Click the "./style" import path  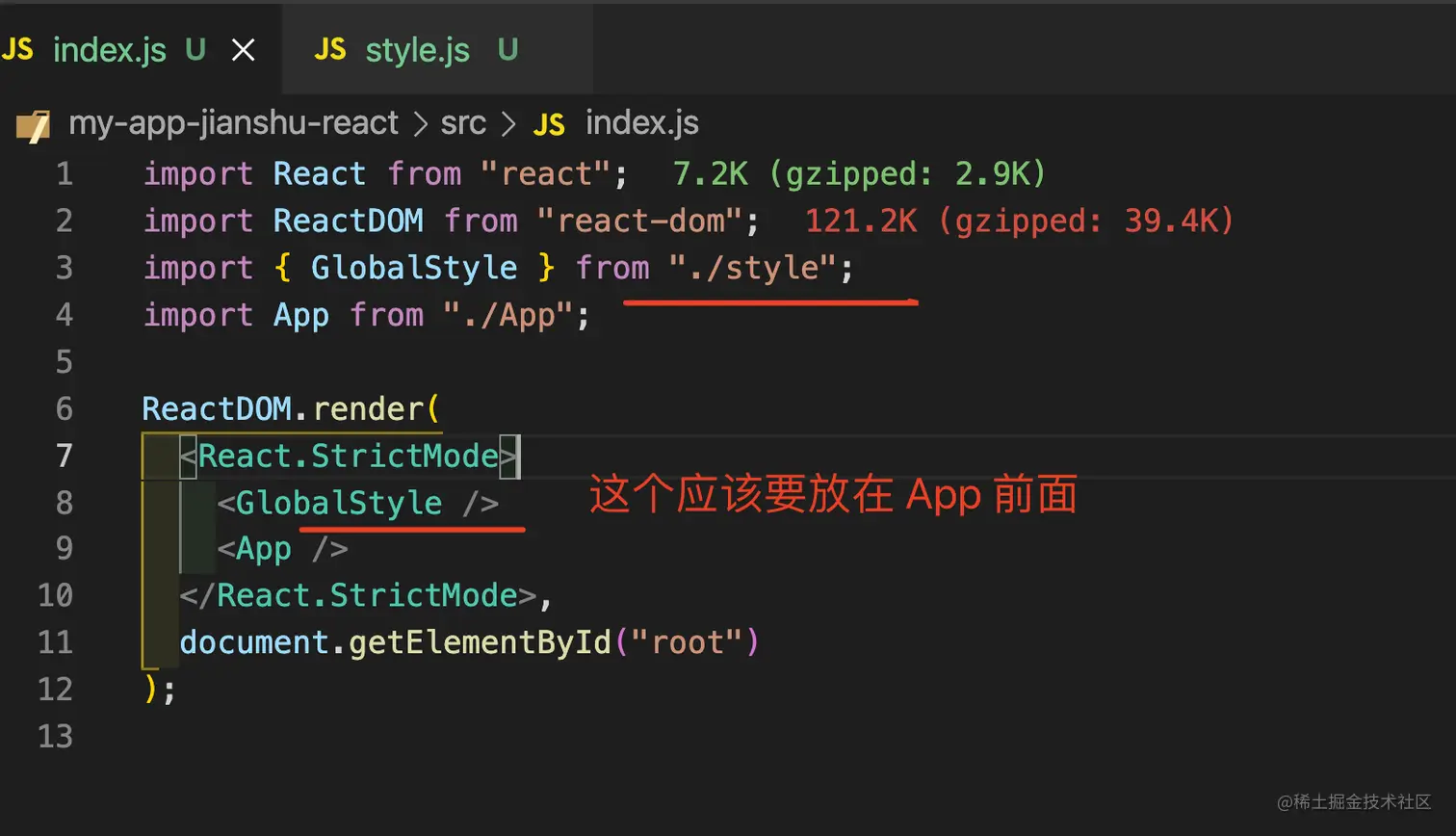coord(753,268)
